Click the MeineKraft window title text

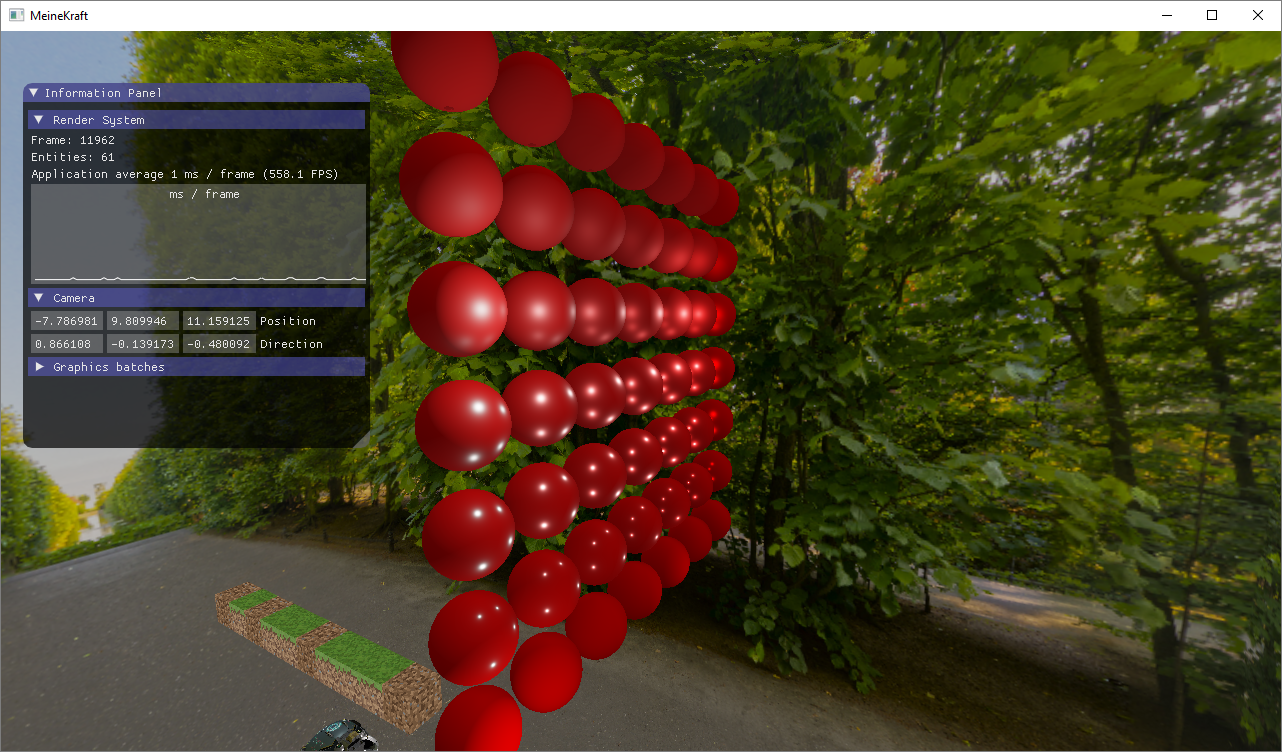point(59,15)
